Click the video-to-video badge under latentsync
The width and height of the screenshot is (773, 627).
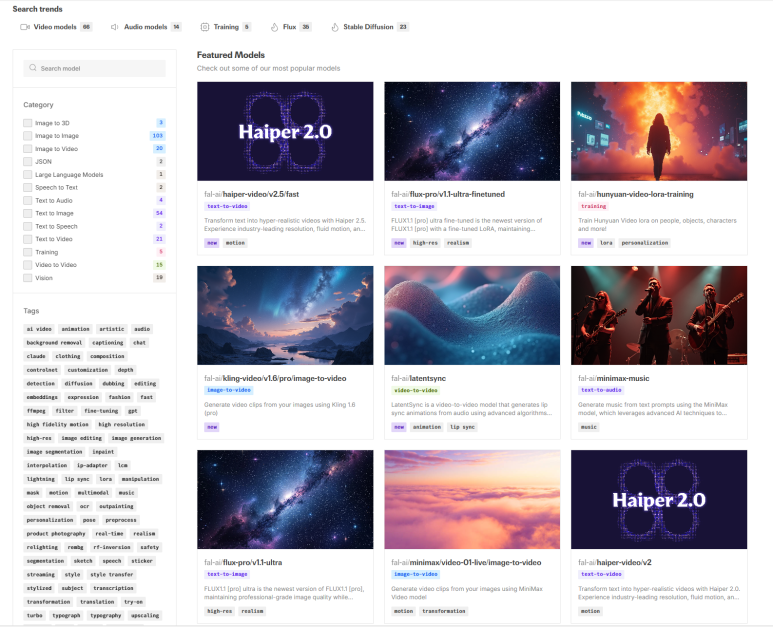[x=416, y=390]
